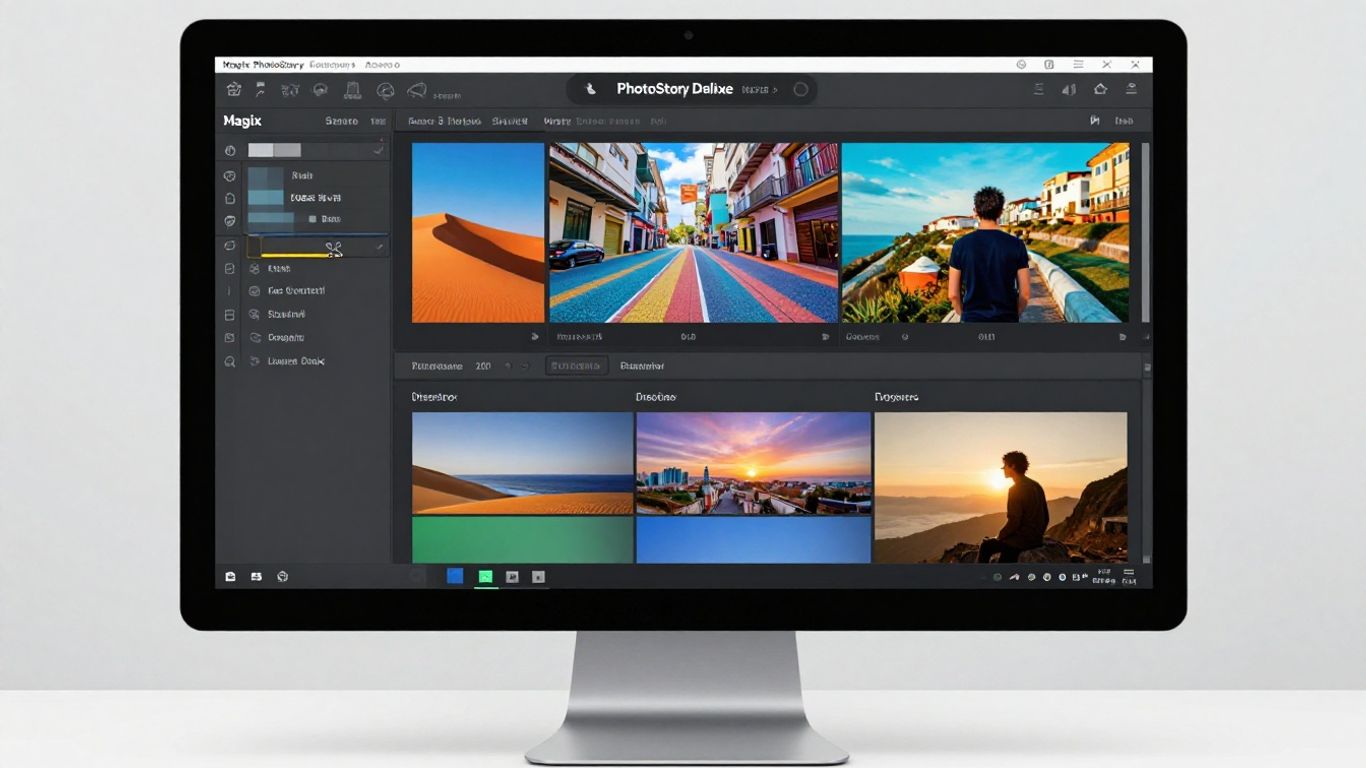Open the search magnifier at the sidebar bottom
Image resolution: width=1366 pixels, height=768 pixels.
[229, 360]
